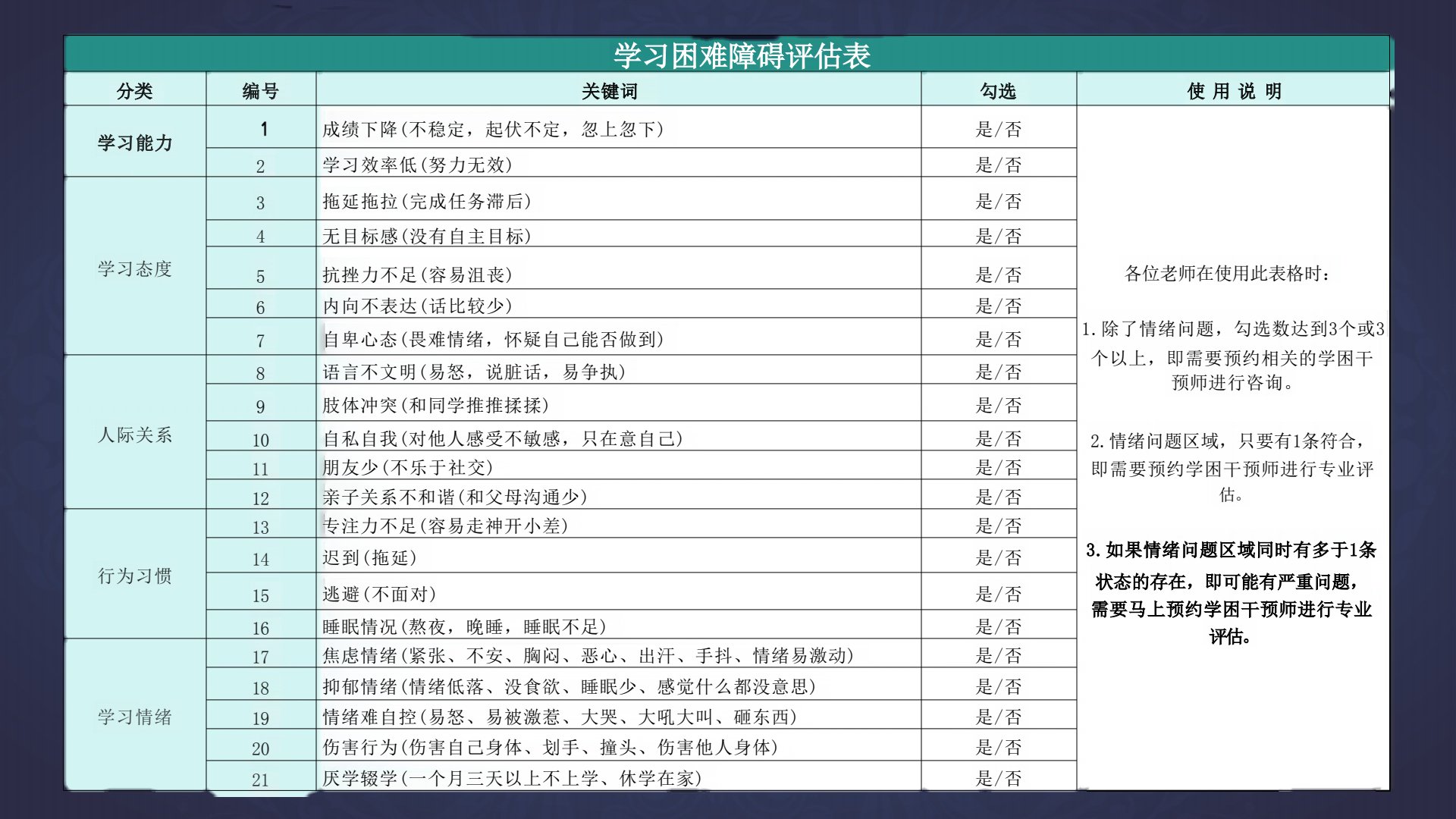Click 是/否 for row 迟到(拖延)

(998, 557)
